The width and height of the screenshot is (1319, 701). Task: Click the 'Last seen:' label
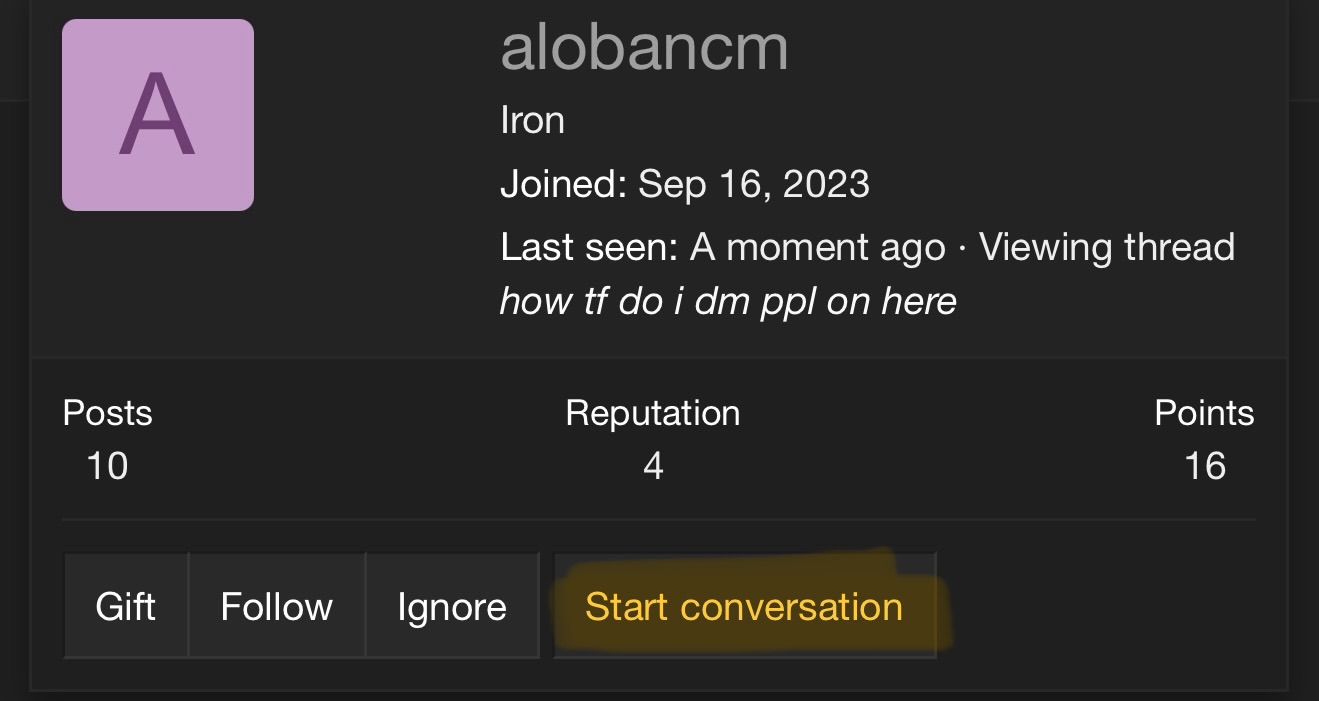click(x=589, y=247)
